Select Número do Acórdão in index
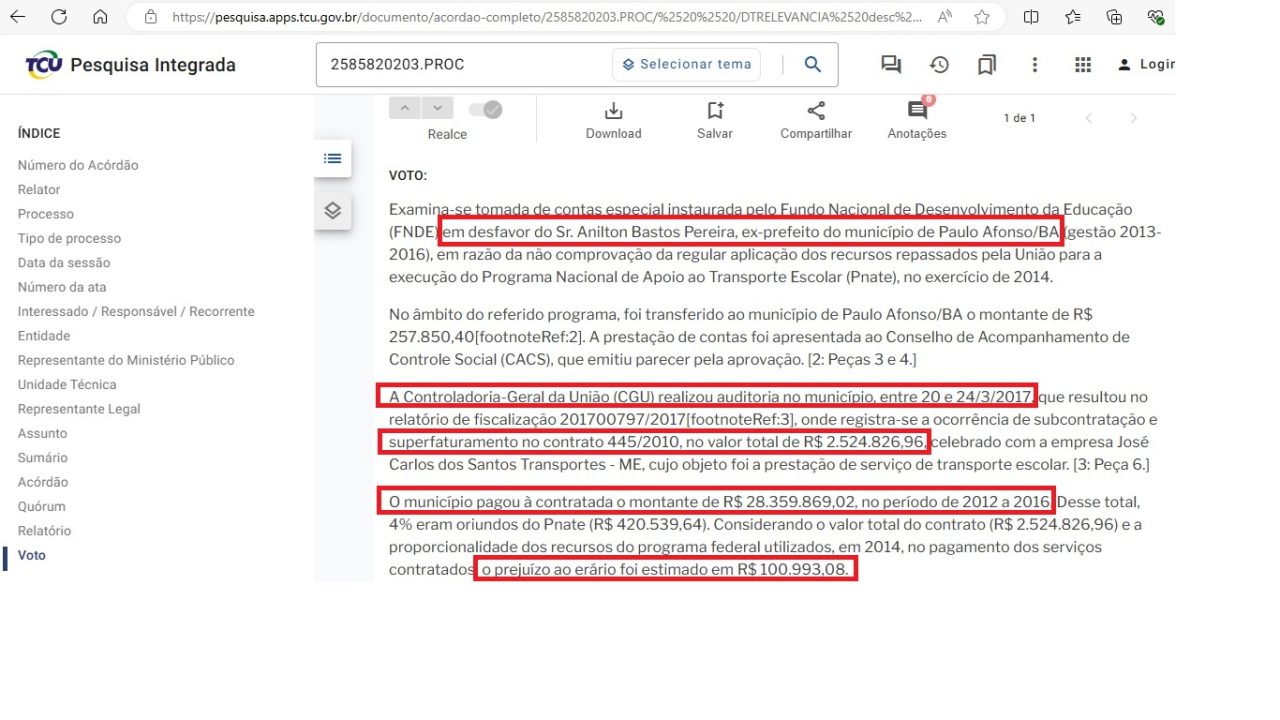Viewport: 1280px width, 720px height. 78,165
